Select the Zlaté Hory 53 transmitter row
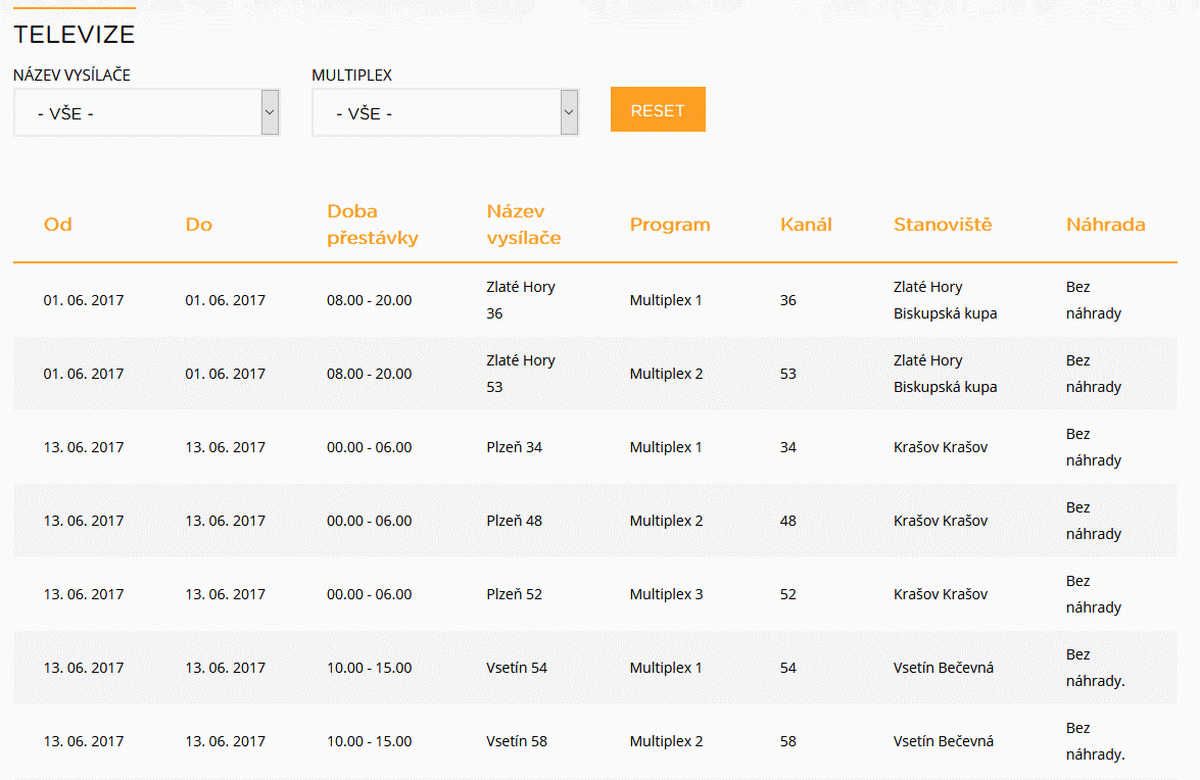 (520, 374)
